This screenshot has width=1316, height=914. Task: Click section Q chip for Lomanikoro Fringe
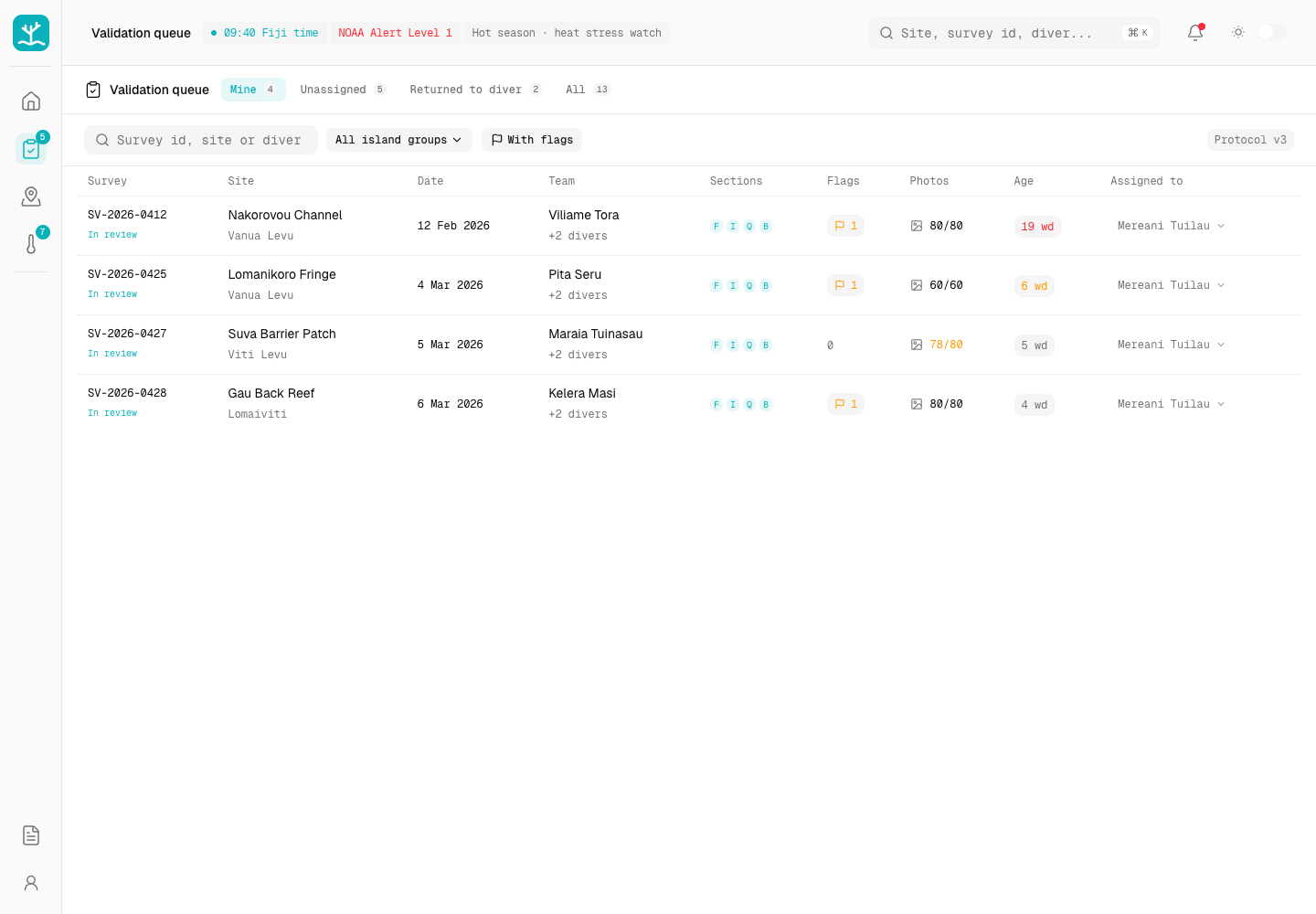tap(749, 286)
